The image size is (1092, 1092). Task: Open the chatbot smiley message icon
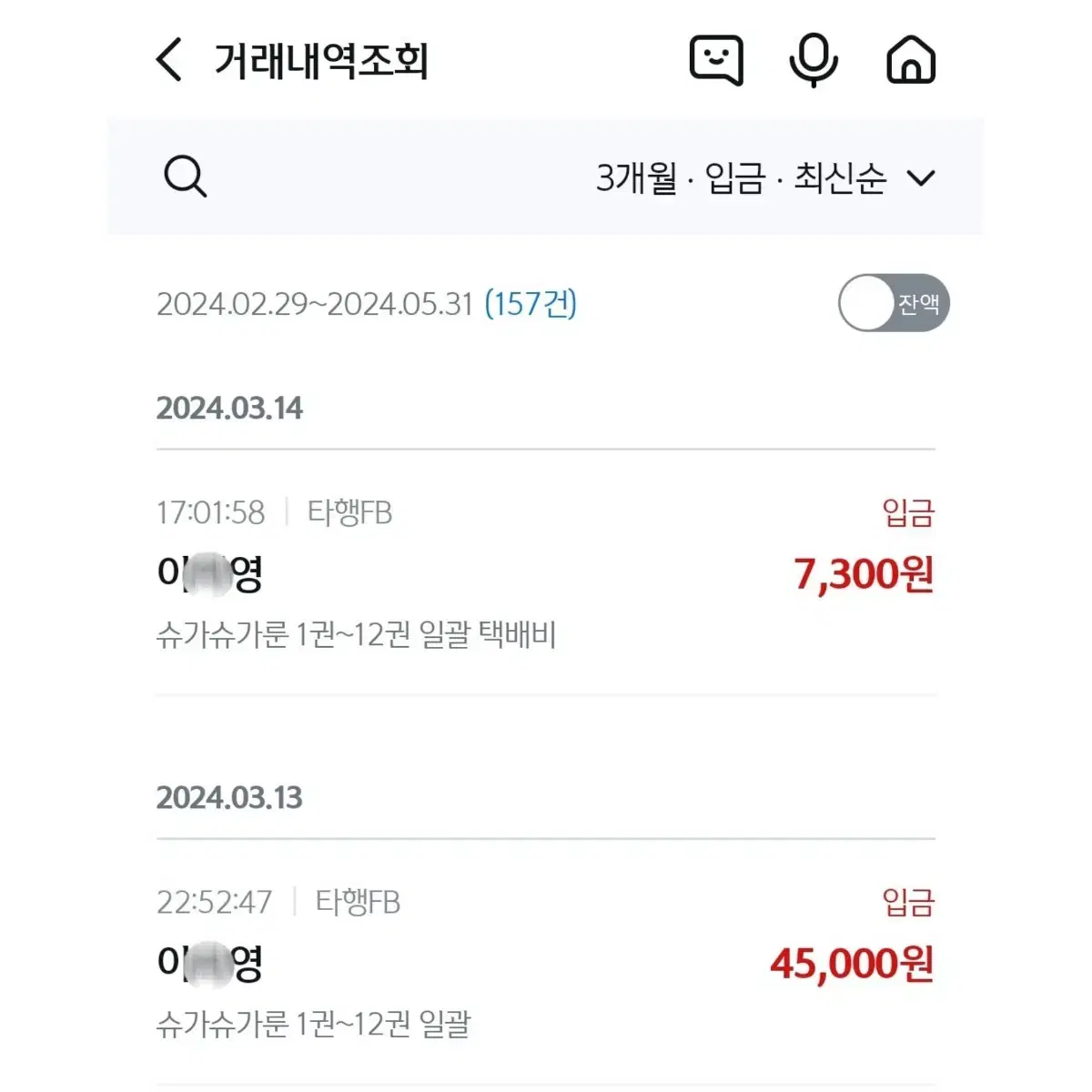[x=716, y=60]
